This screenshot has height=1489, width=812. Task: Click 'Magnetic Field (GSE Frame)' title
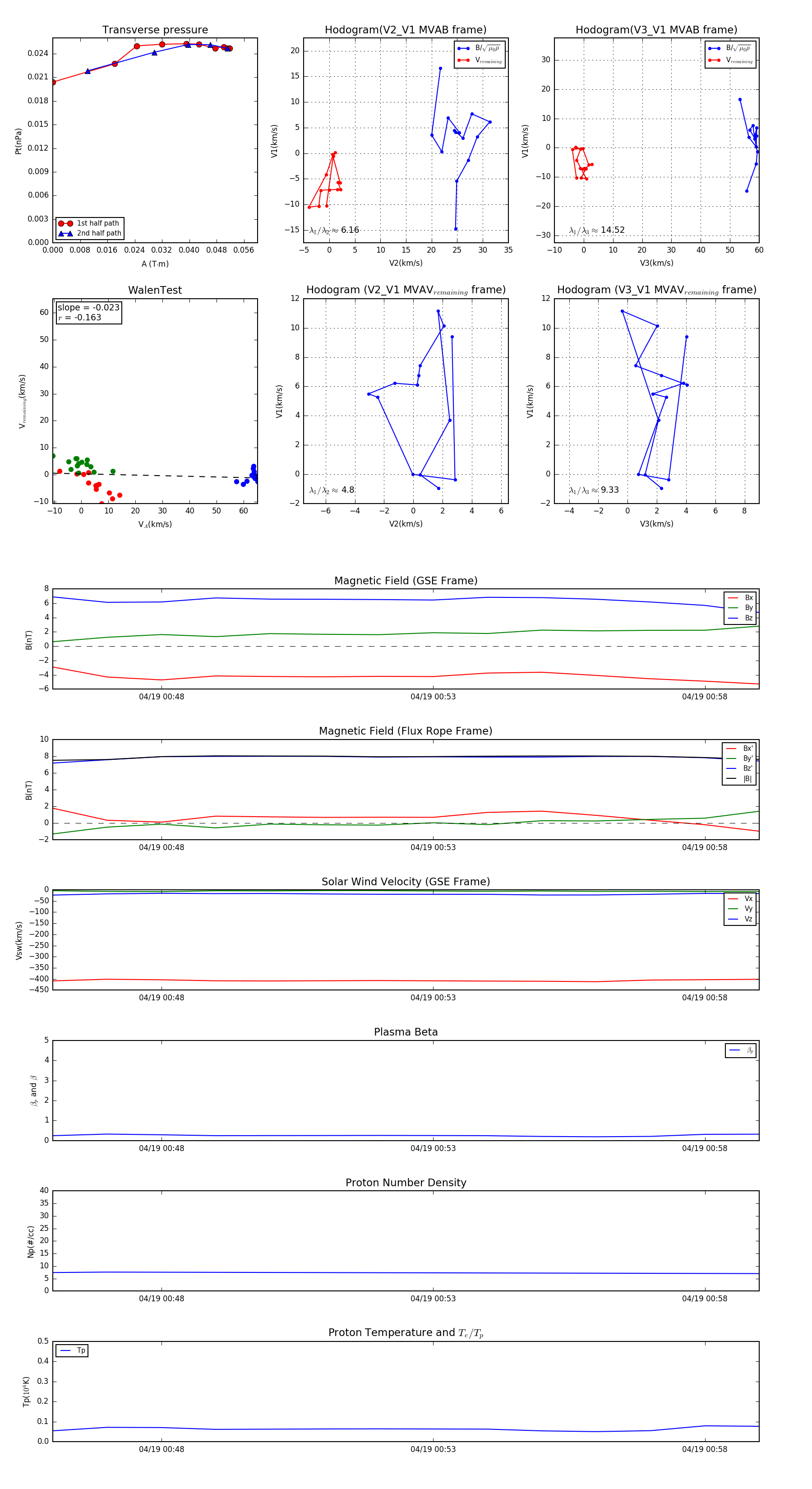click(x=406, y=581)
